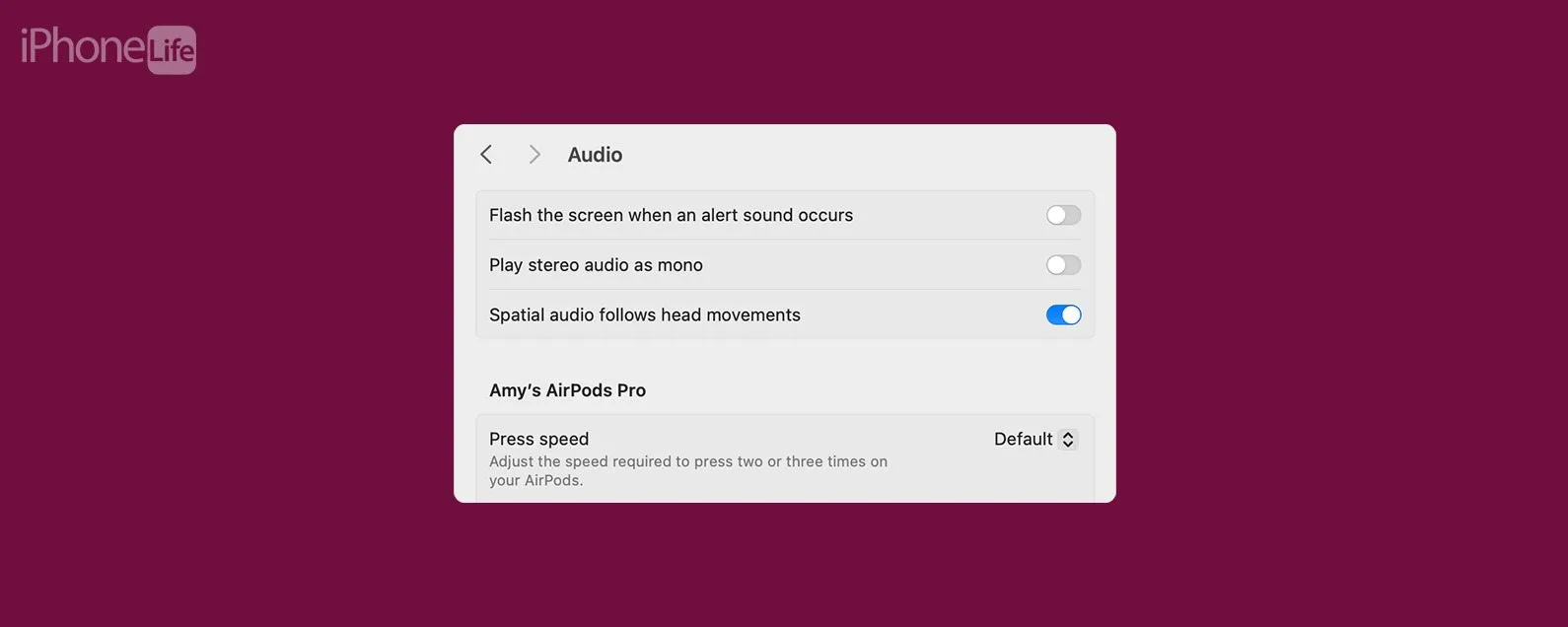The image size is (1568, 627).
Task: Open the Press speed Default dropdown
Action: (x=1034, y=440)
